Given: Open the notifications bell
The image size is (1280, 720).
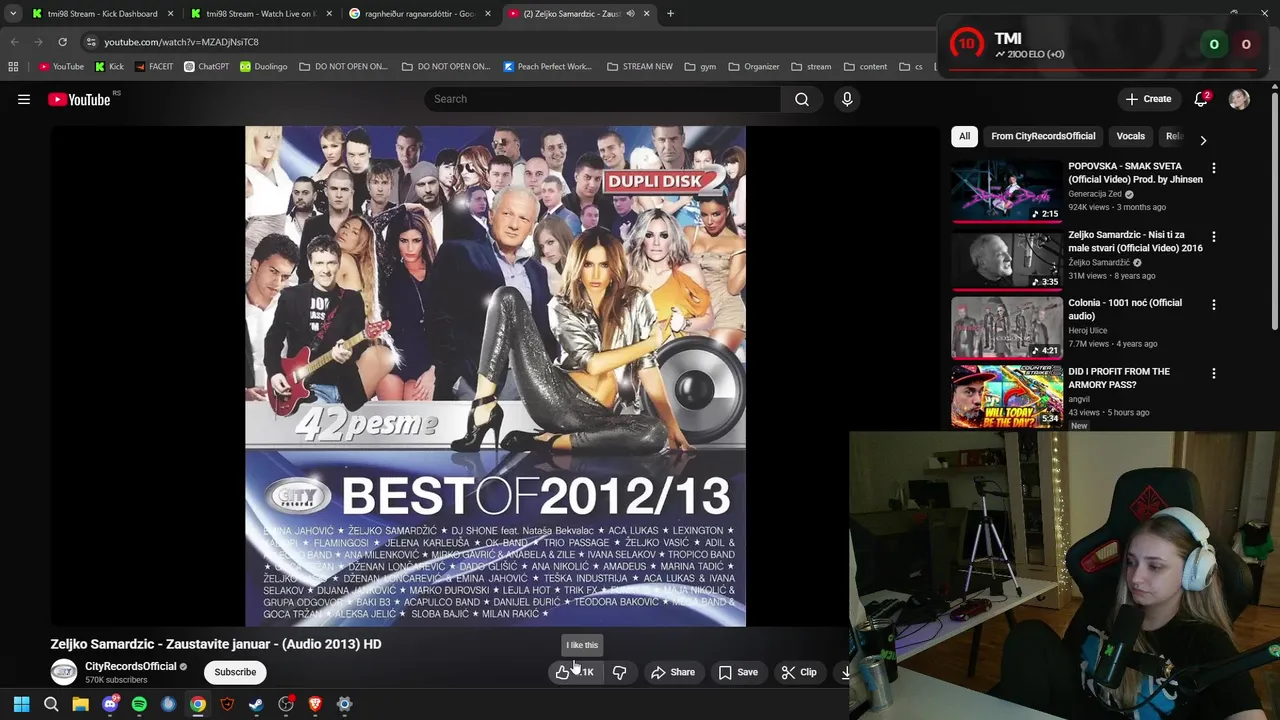Looking at the screenshot, I should point(1201,99).
